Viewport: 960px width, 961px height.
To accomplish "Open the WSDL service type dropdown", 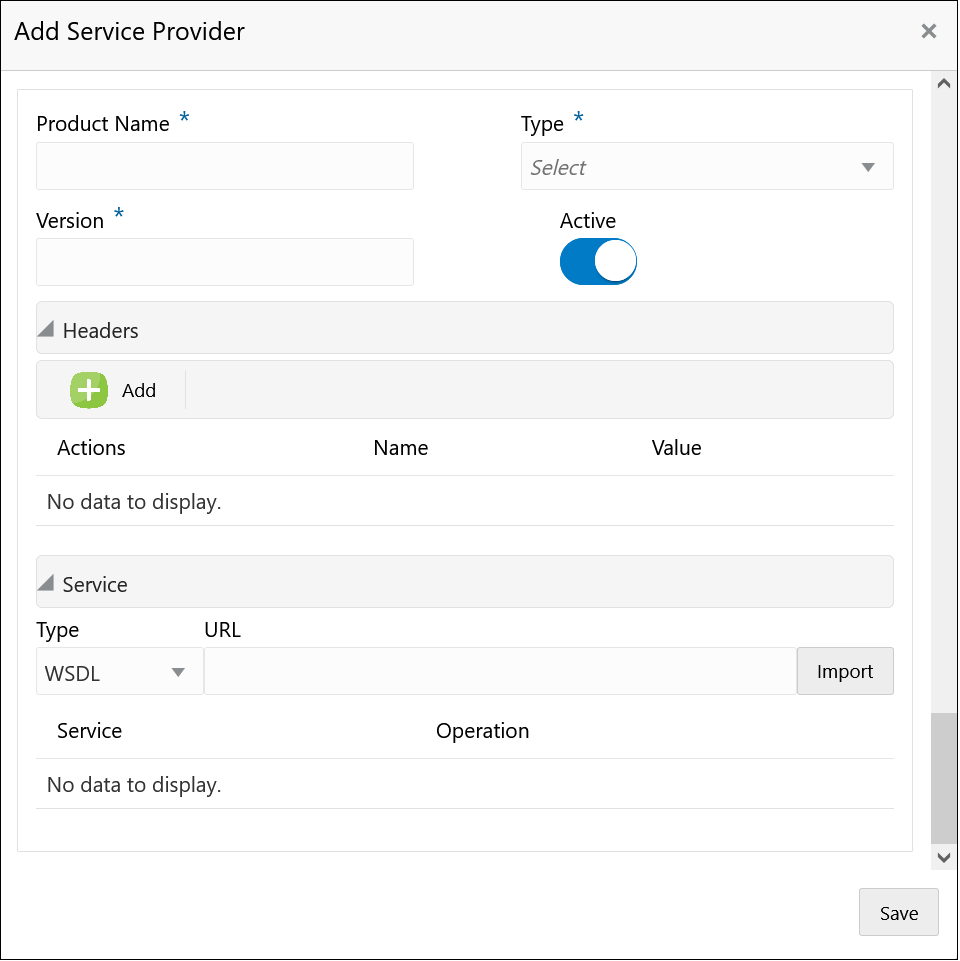I will pyautogui.click(x=119, y=672).
